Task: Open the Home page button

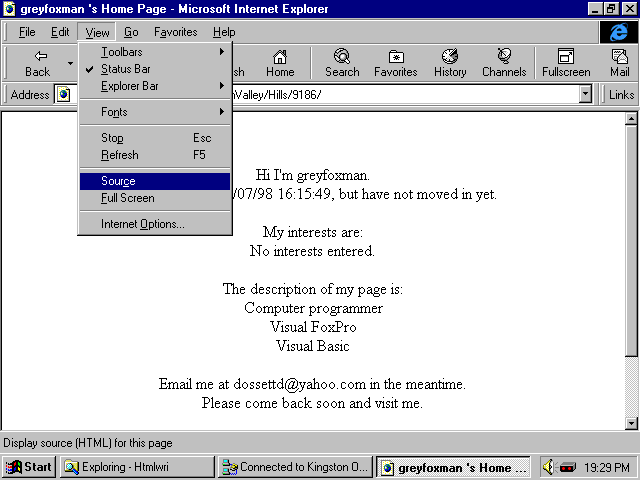Action: click(x=280, y=63)
